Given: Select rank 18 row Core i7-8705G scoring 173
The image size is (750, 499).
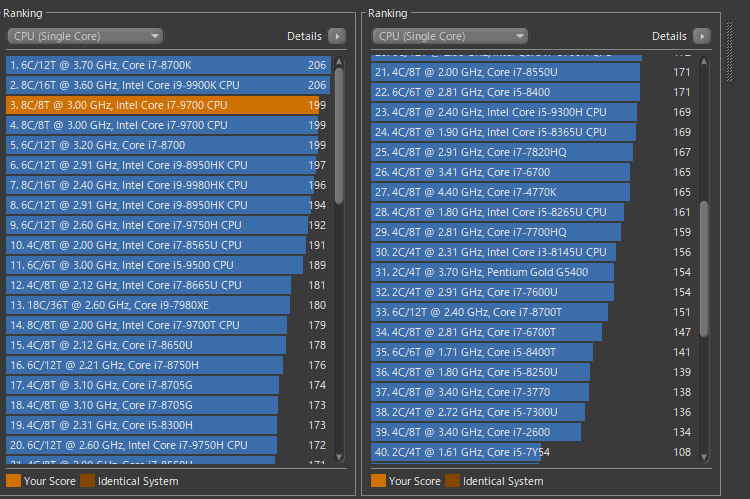Looking at the screenshot, I should click(168, 406).
